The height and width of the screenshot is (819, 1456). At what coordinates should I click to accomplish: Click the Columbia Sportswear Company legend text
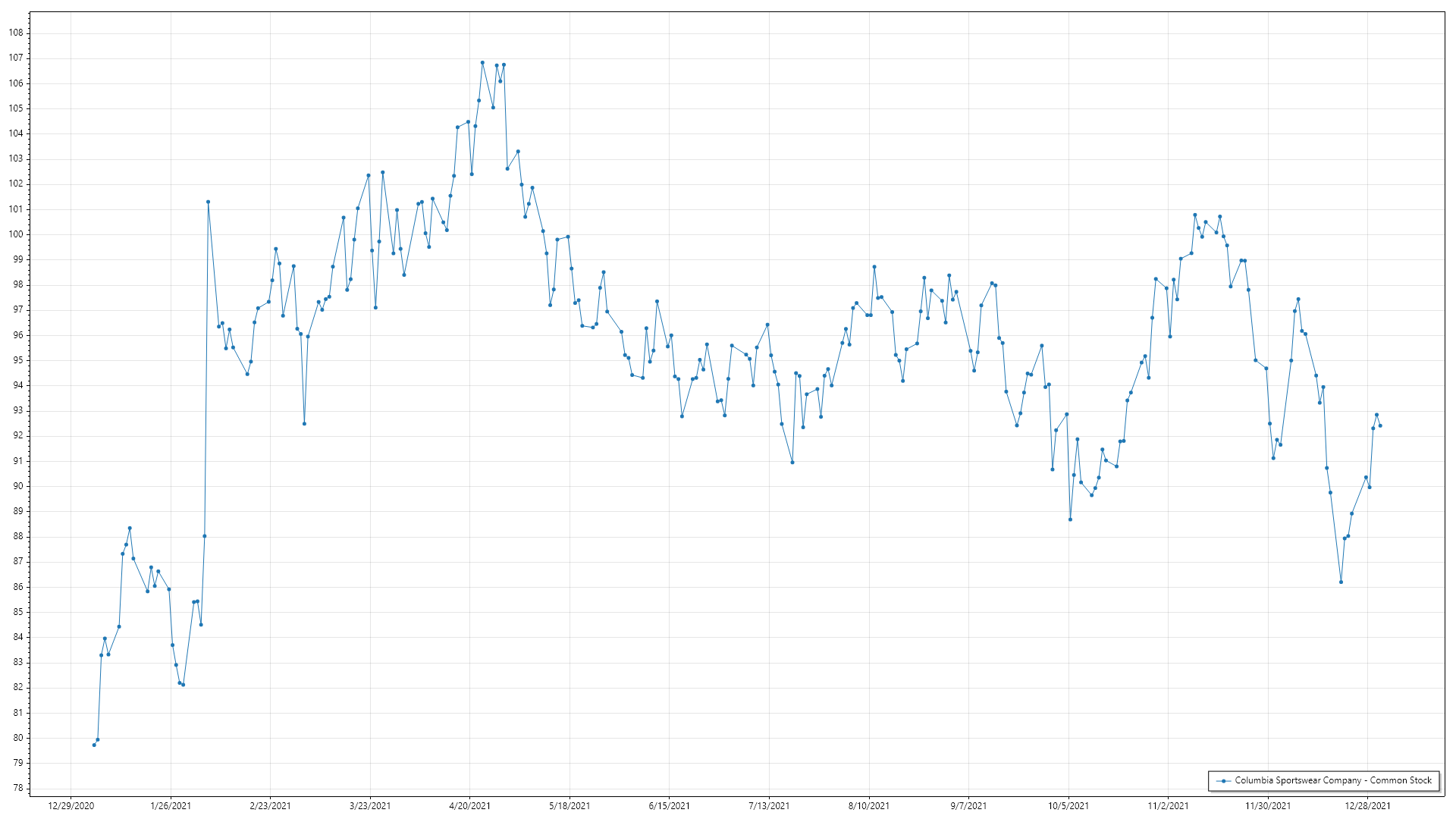1333,780
